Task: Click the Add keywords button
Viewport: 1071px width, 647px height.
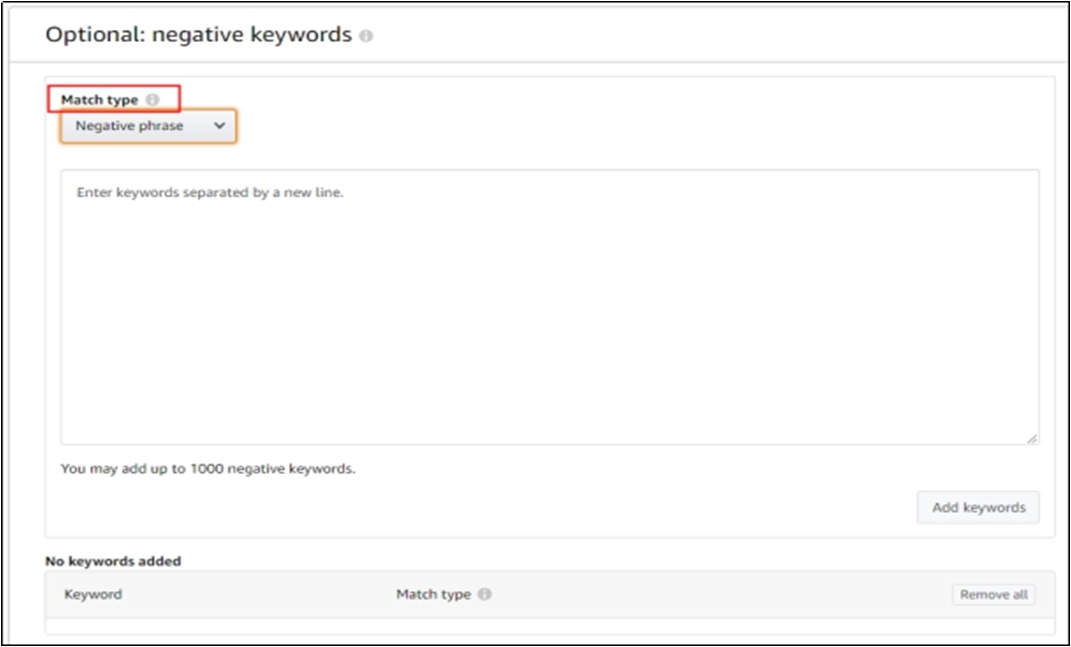Action: tap(978, 507)
